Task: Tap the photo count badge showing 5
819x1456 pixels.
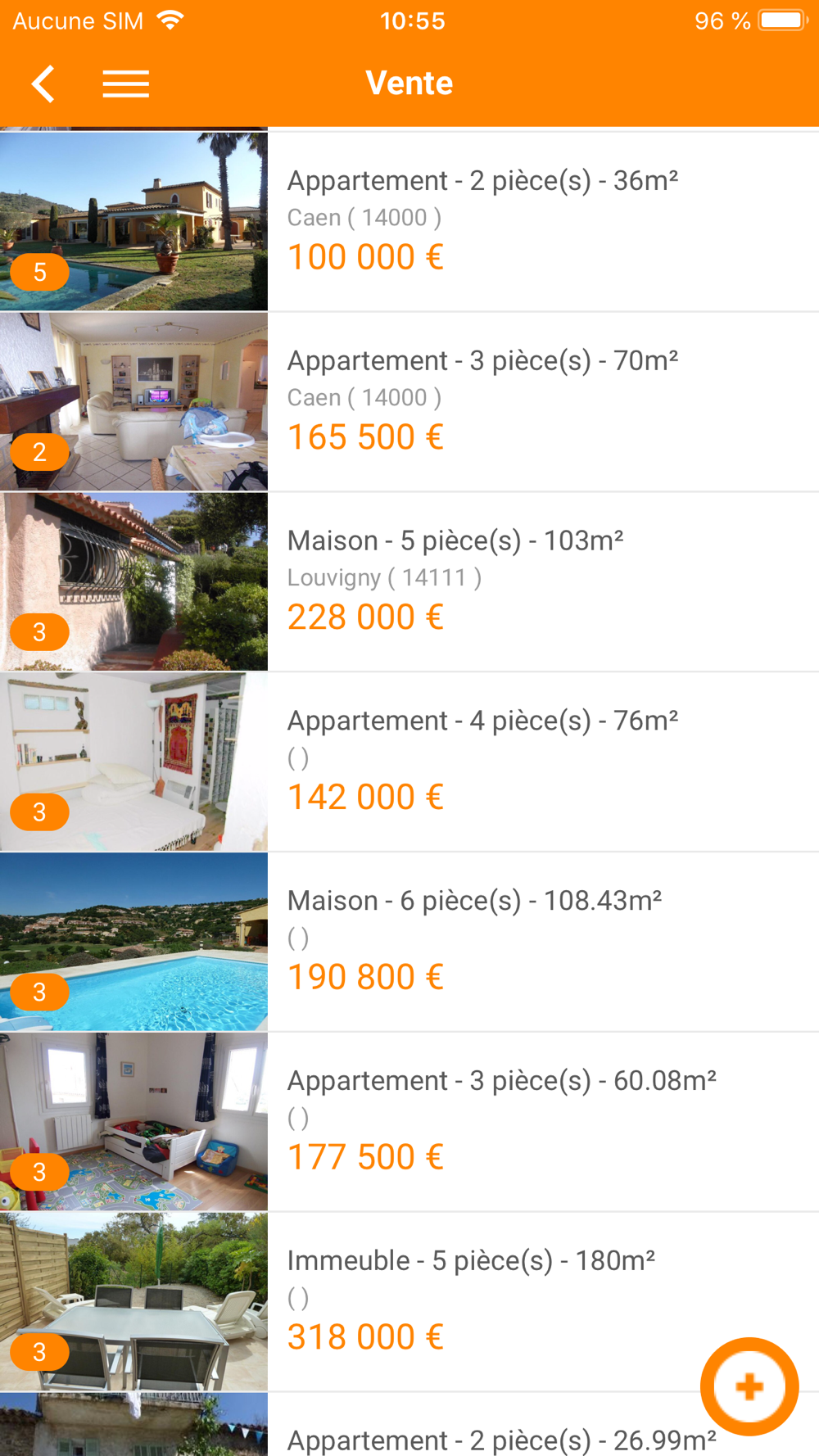Action: 39,272
